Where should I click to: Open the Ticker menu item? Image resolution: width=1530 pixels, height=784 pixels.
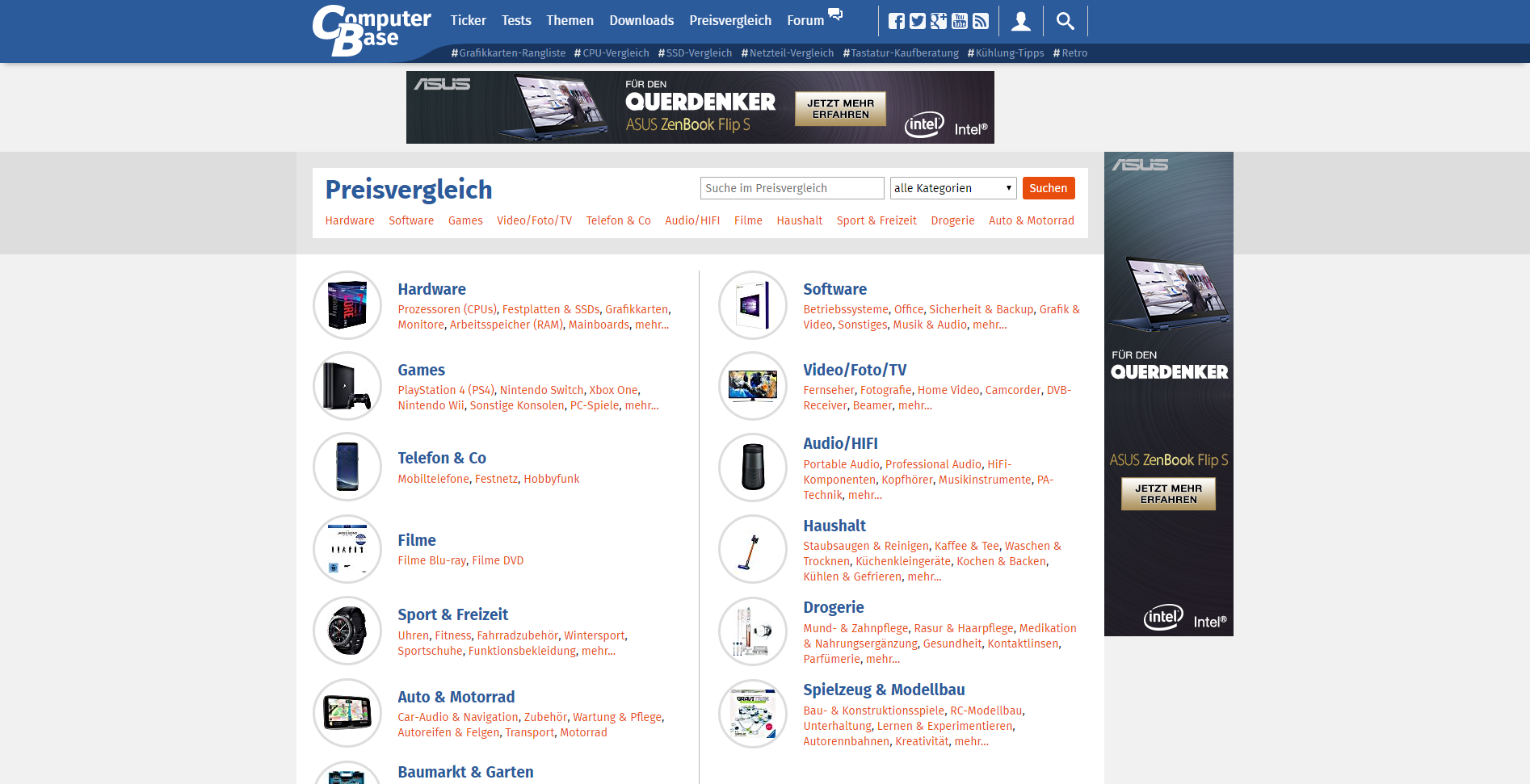tap(469, 21)
